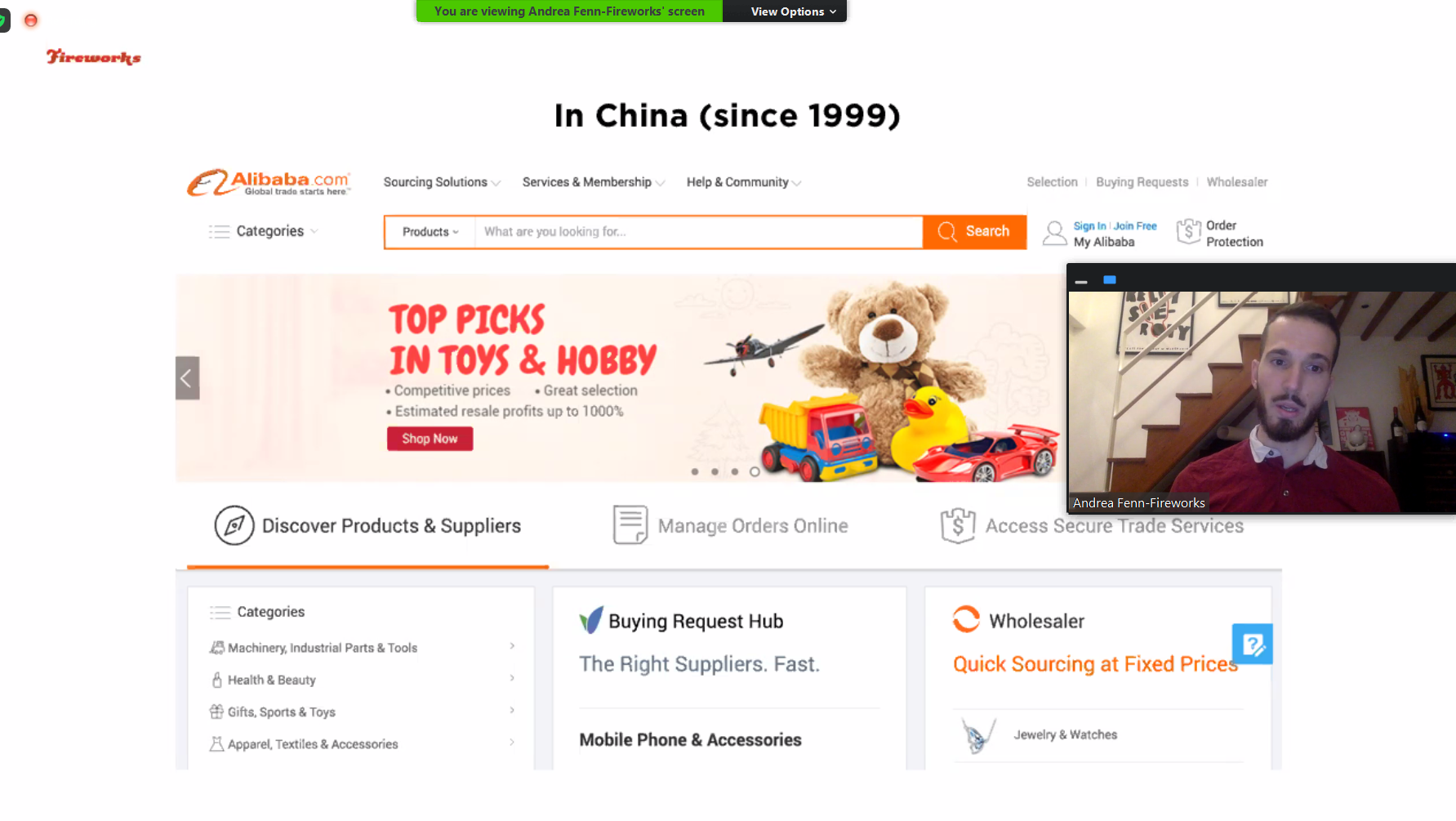Select the first carousel dot indicator
The height and width of the screenshot is (821, 1456).
695,472
